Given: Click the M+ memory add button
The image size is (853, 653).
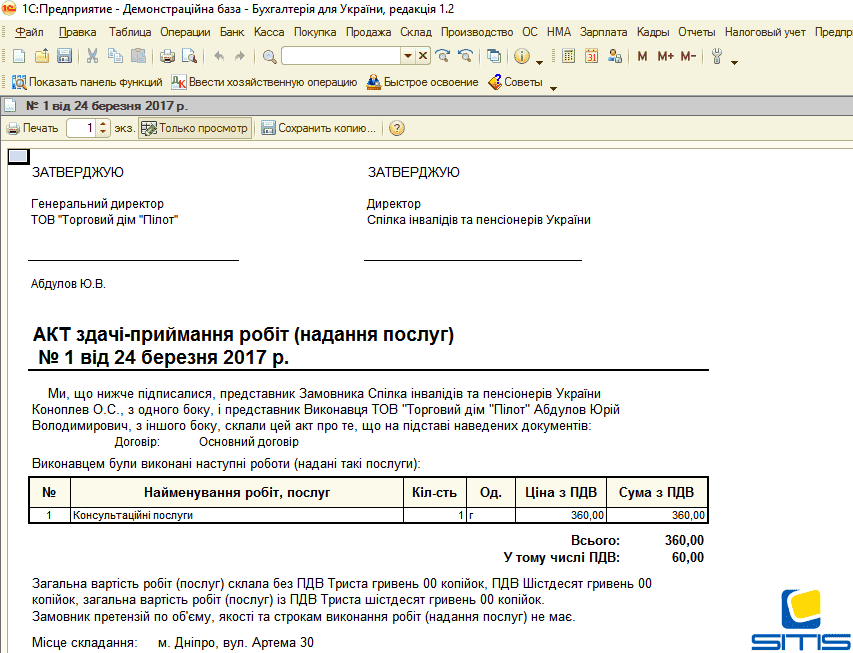Looking at the screenshot, I should tap(665, 56).
